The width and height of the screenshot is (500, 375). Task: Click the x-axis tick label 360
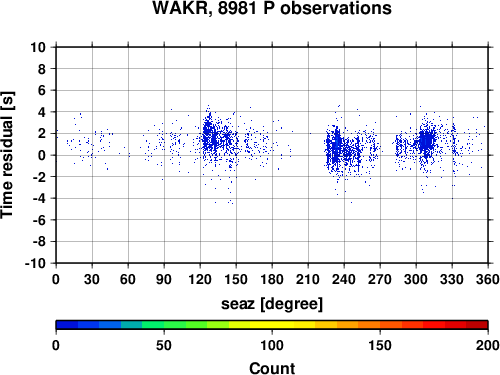(488, 279)
